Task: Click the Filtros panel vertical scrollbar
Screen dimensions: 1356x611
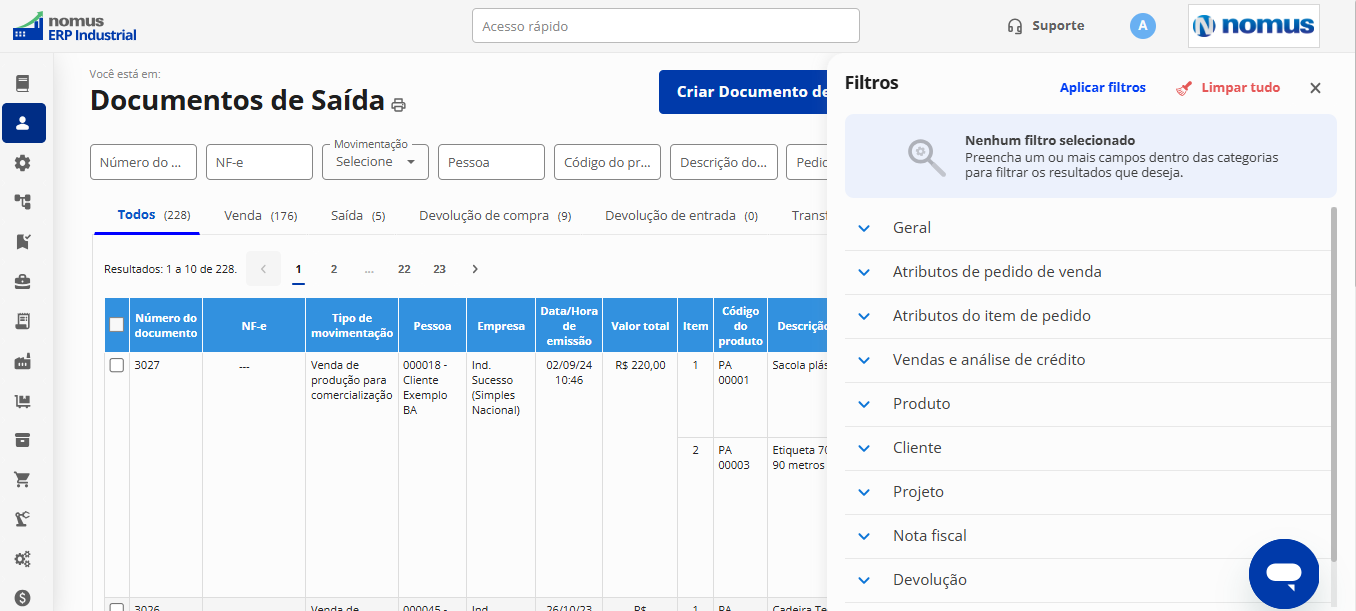Action: tap(1334, 384)
